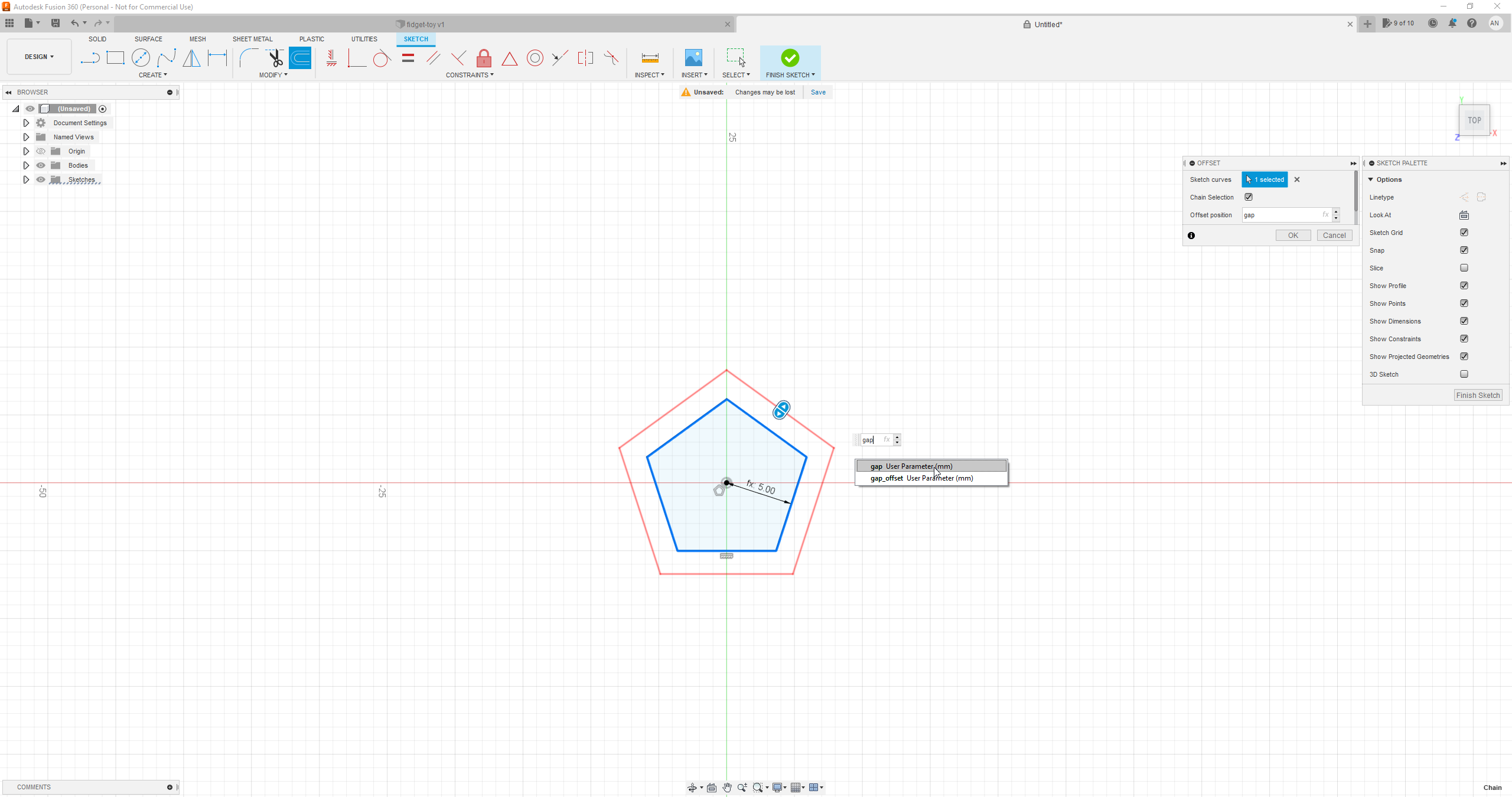Screen dimensions: 1512x797
Task: Apply the Equal constraint
Action: point(407,58)
